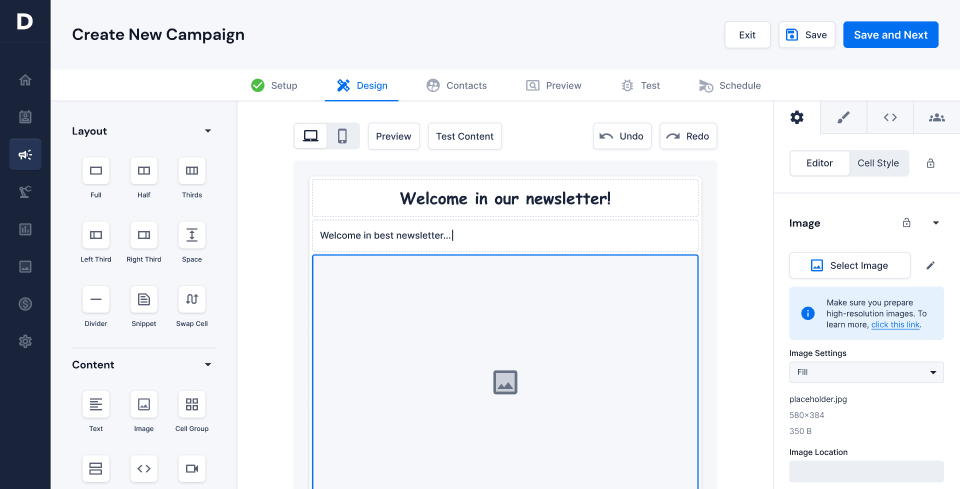Click the Test Content button
Image resolution: width=960 pixels, height=489 pixels.
click(465, 136)
